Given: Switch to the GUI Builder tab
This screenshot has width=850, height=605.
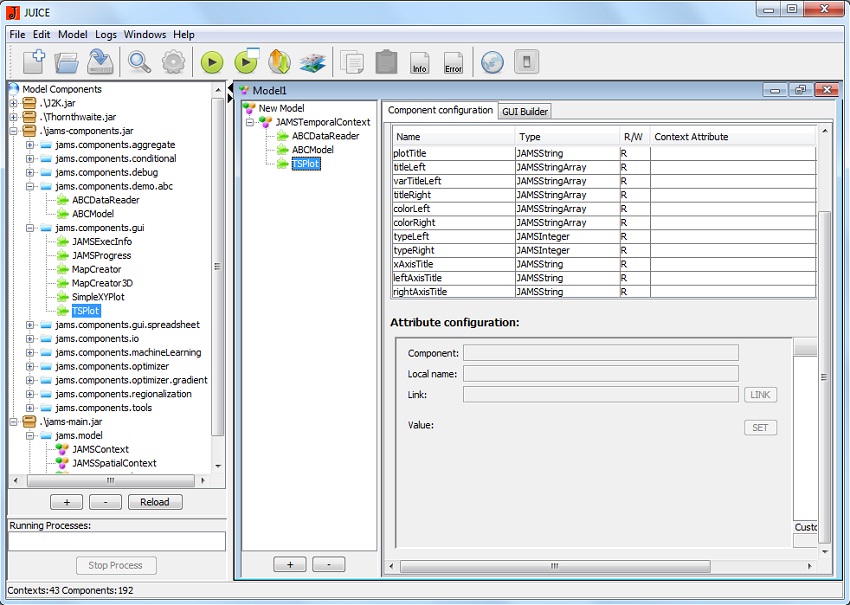Looking at the screenshot, I should tap(525, 111).
